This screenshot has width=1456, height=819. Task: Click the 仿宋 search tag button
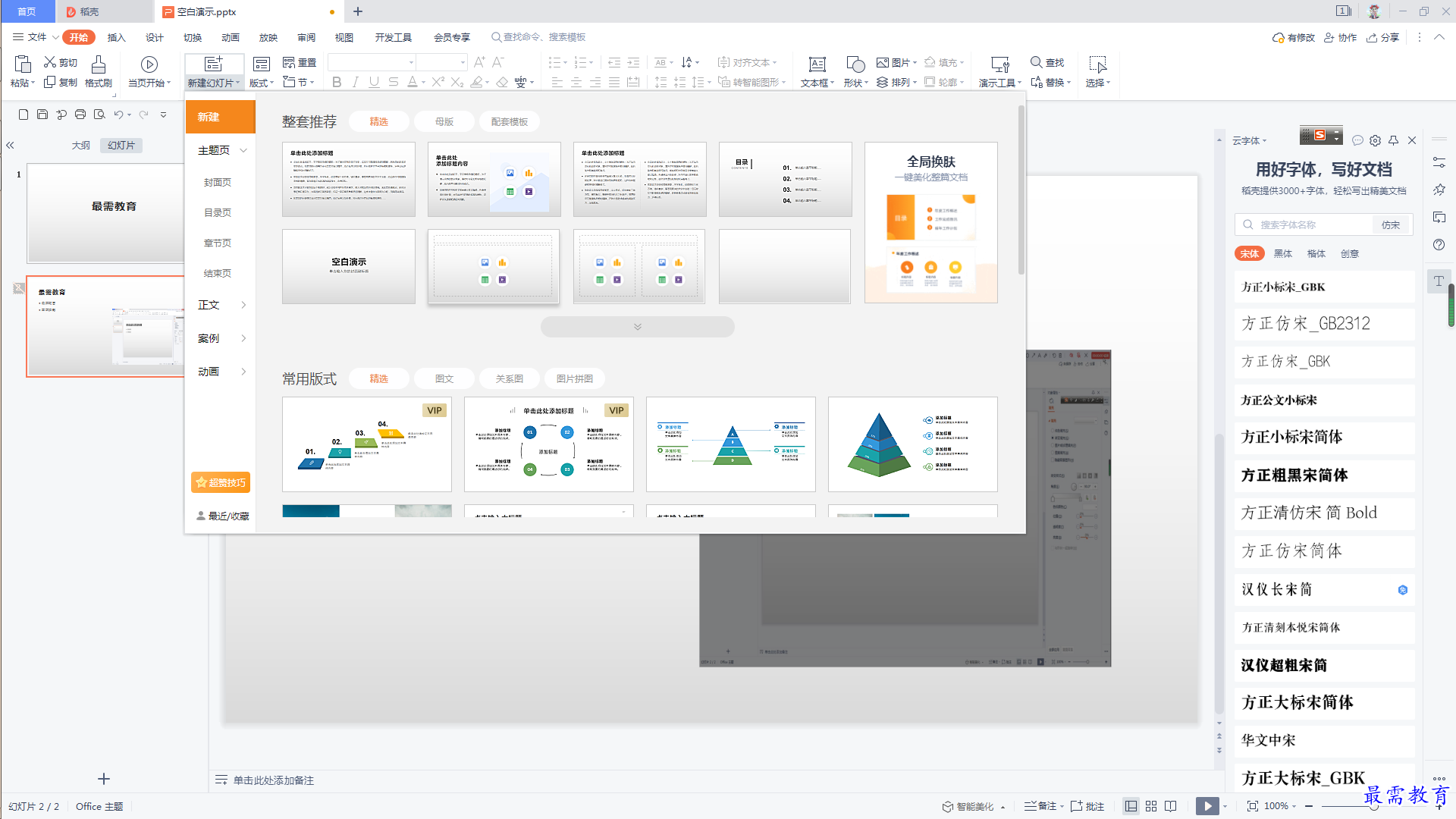(x=1391, y=224)
